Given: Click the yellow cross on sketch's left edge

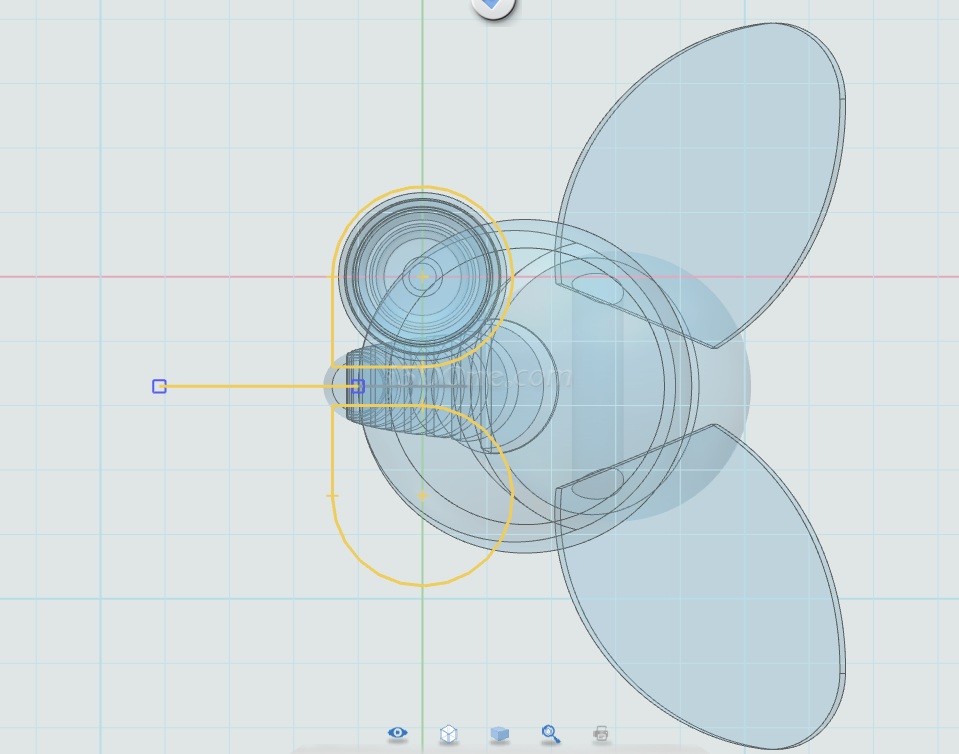Looking at the screenshot, I should coord(332,496).
